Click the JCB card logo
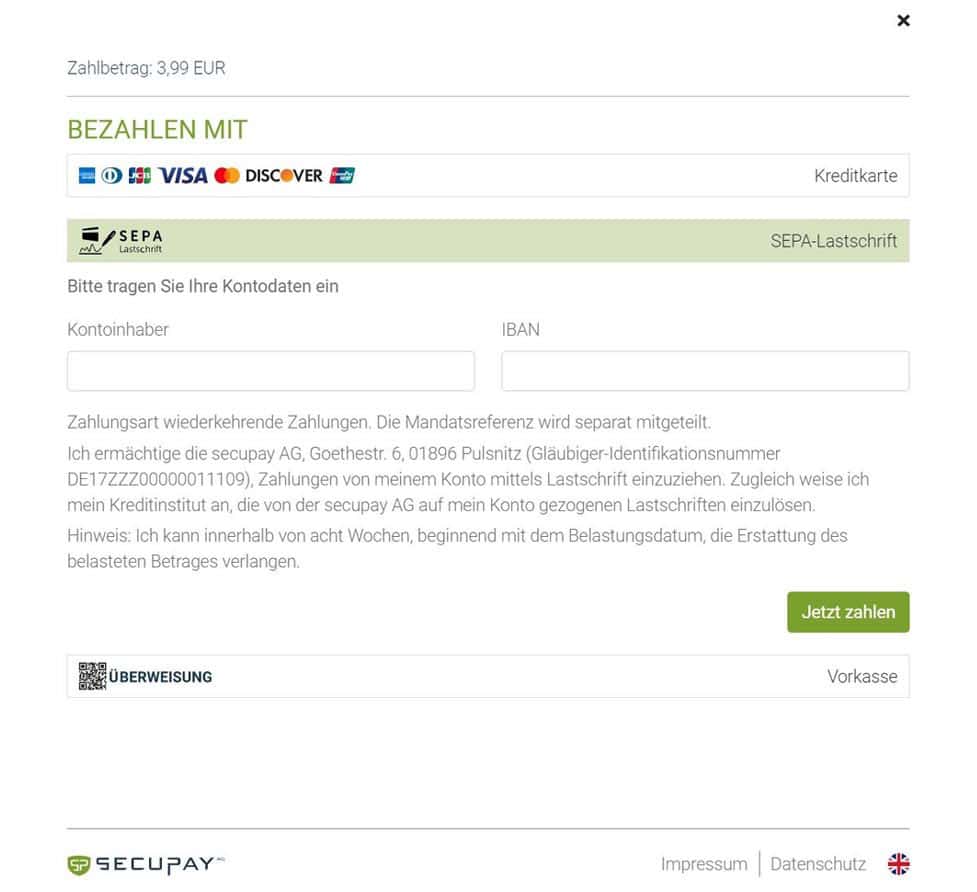Viewport: 977px width, 892px height. [x=140, y=176]
